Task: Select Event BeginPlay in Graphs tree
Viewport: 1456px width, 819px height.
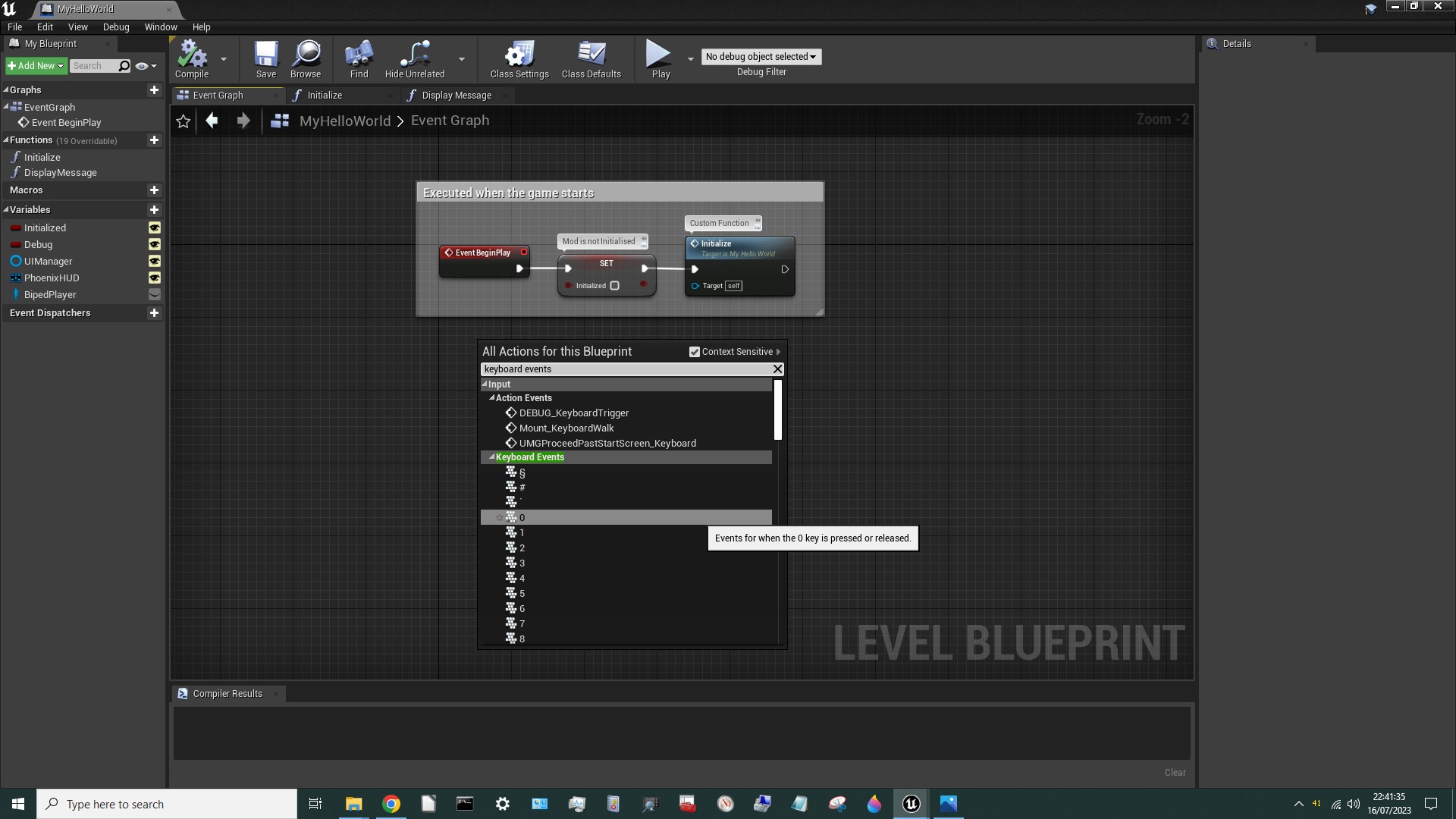Action: (66, 123)
